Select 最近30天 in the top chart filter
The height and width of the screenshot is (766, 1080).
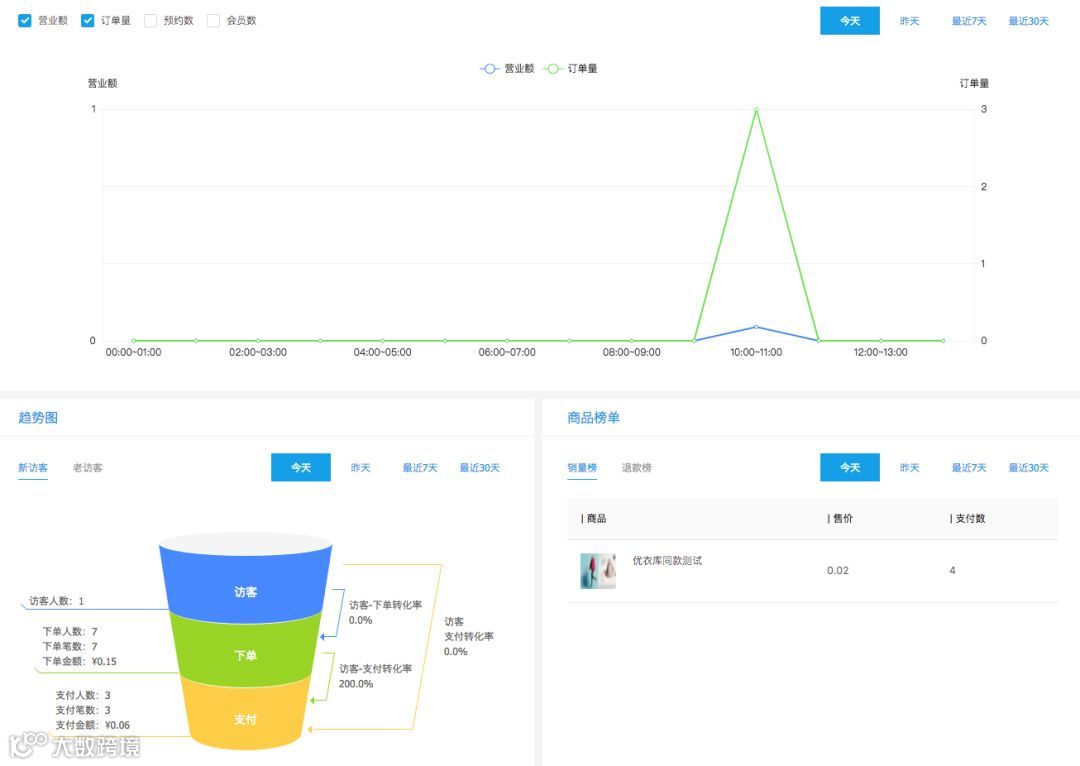click(x=1028, y=21)
